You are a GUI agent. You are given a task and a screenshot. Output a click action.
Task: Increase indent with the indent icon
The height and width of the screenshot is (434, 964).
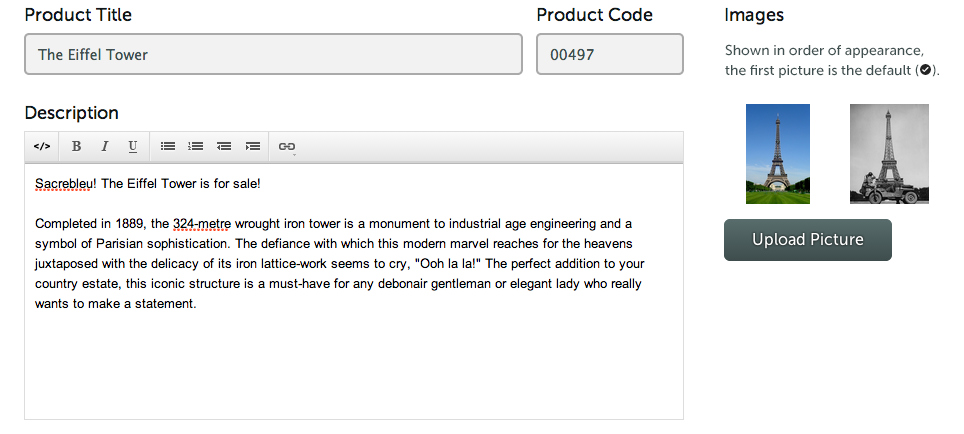click(253, 146)
